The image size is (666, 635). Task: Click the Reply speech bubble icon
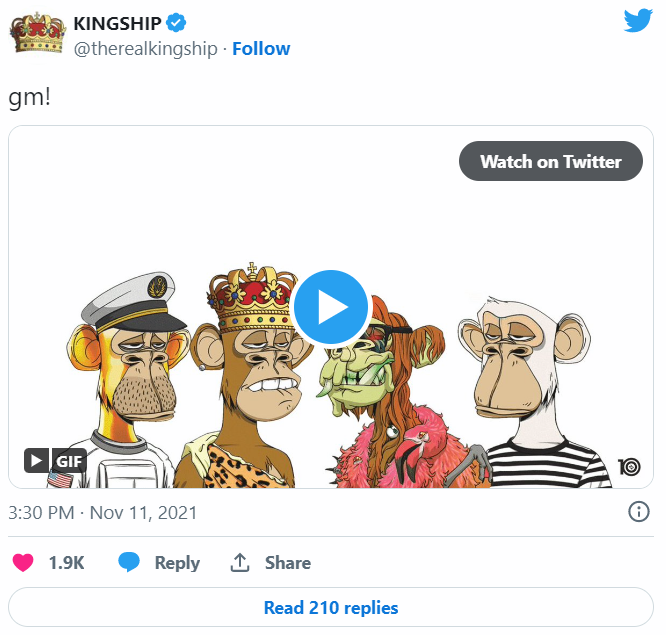pos(129,563)
